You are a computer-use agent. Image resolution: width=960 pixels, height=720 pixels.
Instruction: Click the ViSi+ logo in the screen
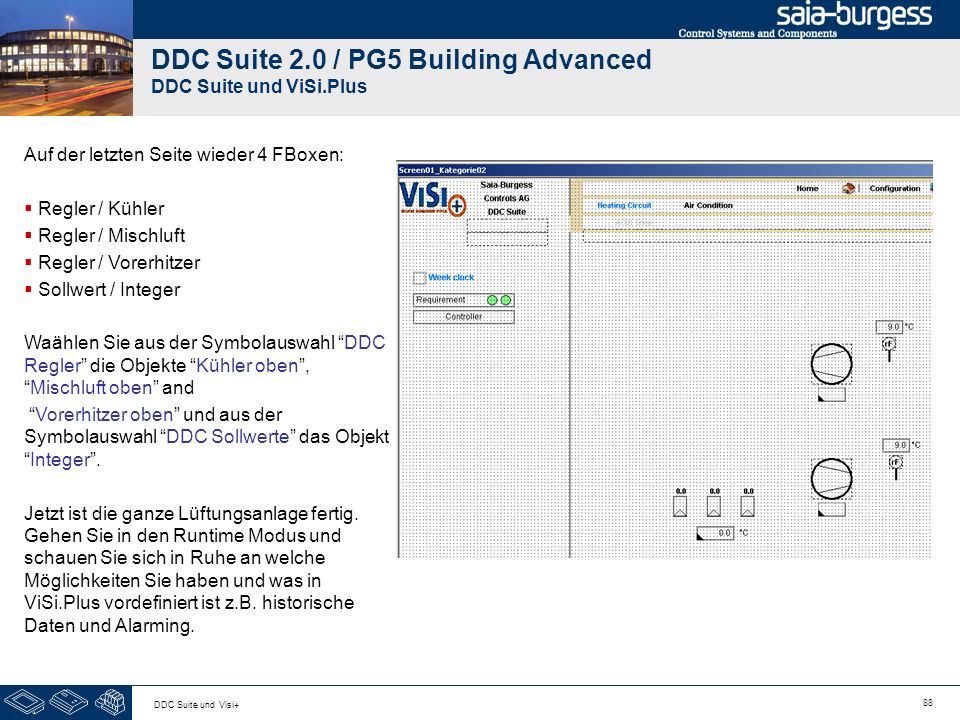point(432,198)
